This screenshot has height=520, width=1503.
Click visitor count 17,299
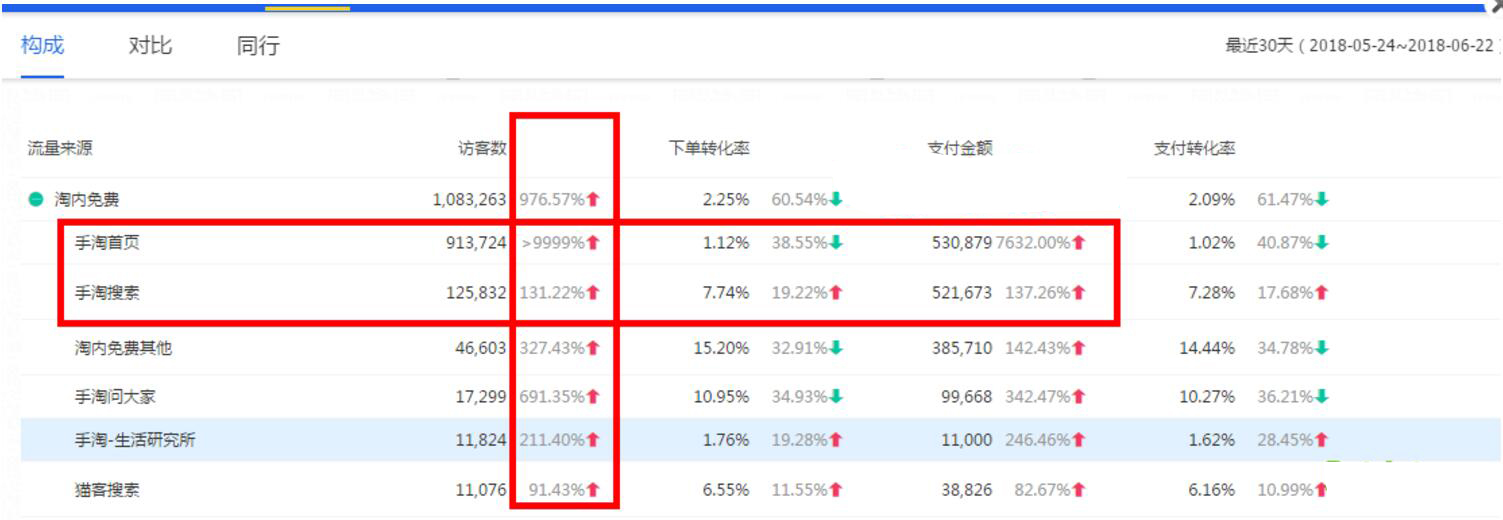click(x=481, y=396)
